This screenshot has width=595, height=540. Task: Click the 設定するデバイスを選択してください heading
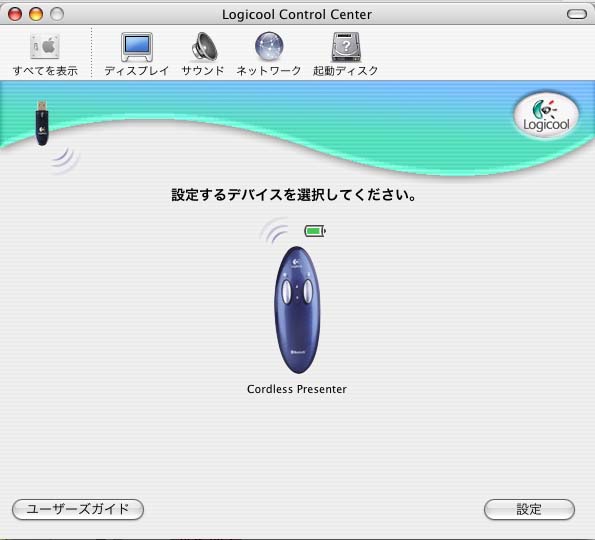tap(294, 195)
